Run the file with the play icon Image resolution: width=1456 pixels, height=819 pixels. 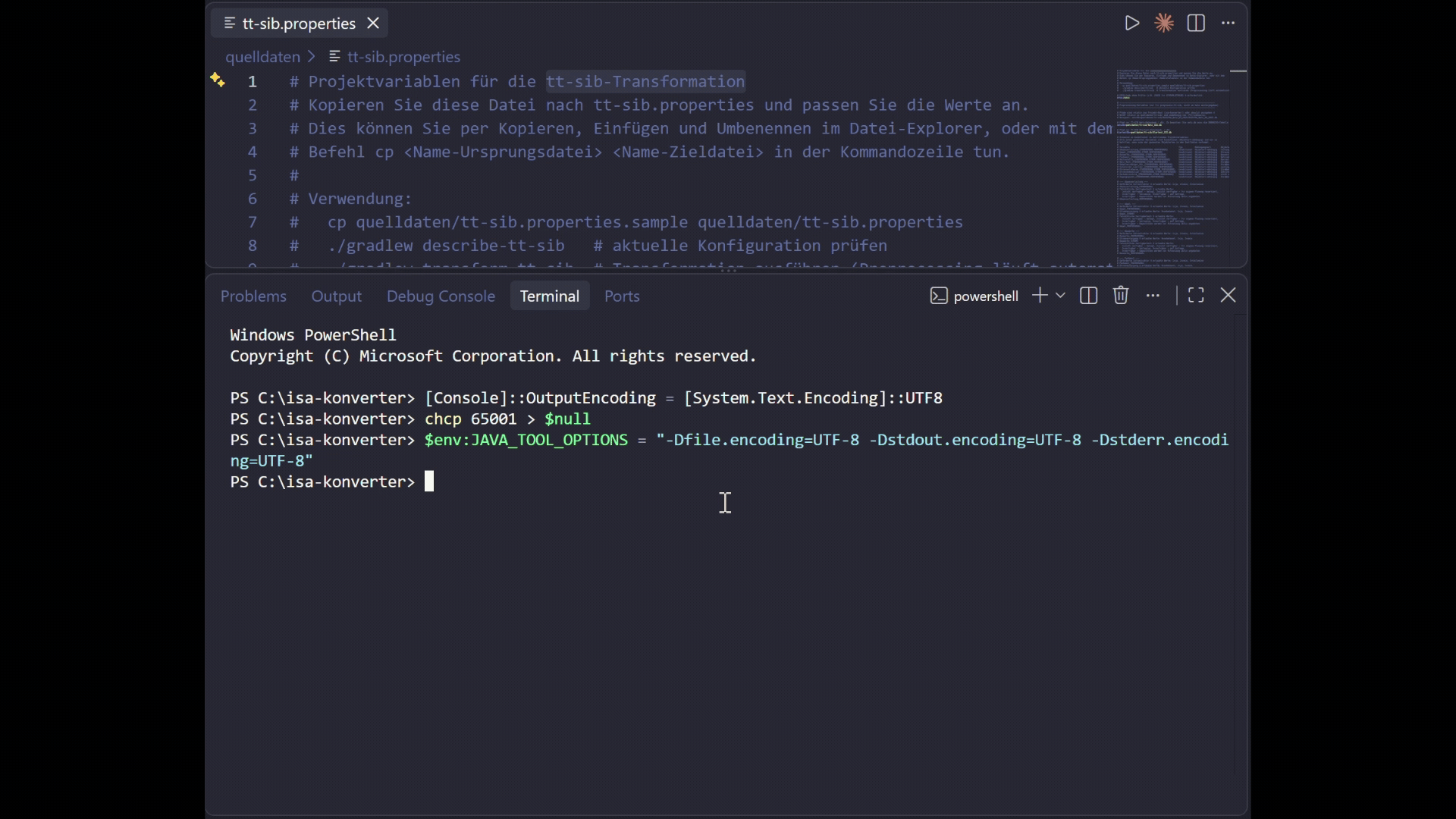tap(1131, 24)
